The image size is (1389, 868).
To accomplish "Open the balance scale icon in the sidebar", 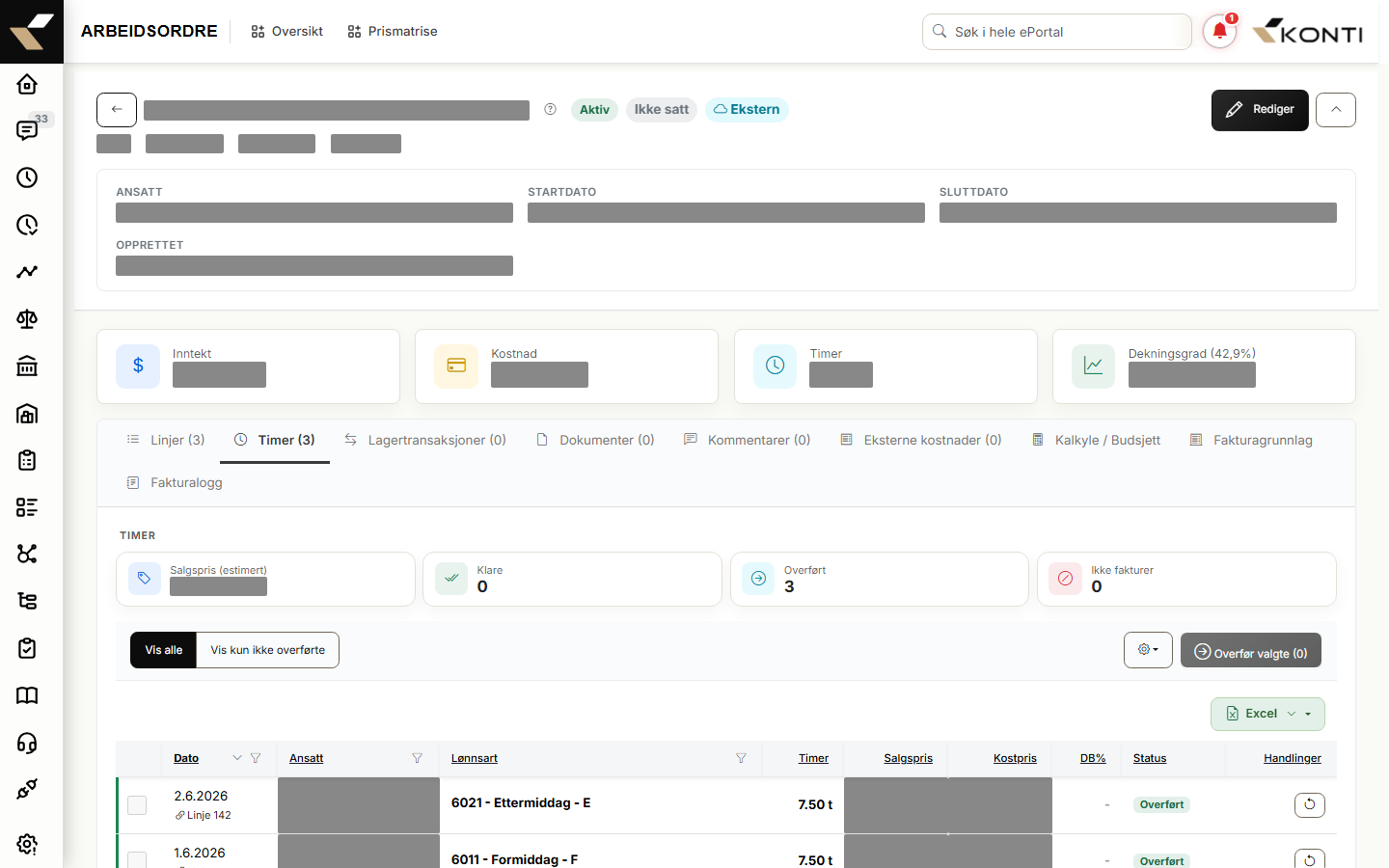I will coord(27,319).
